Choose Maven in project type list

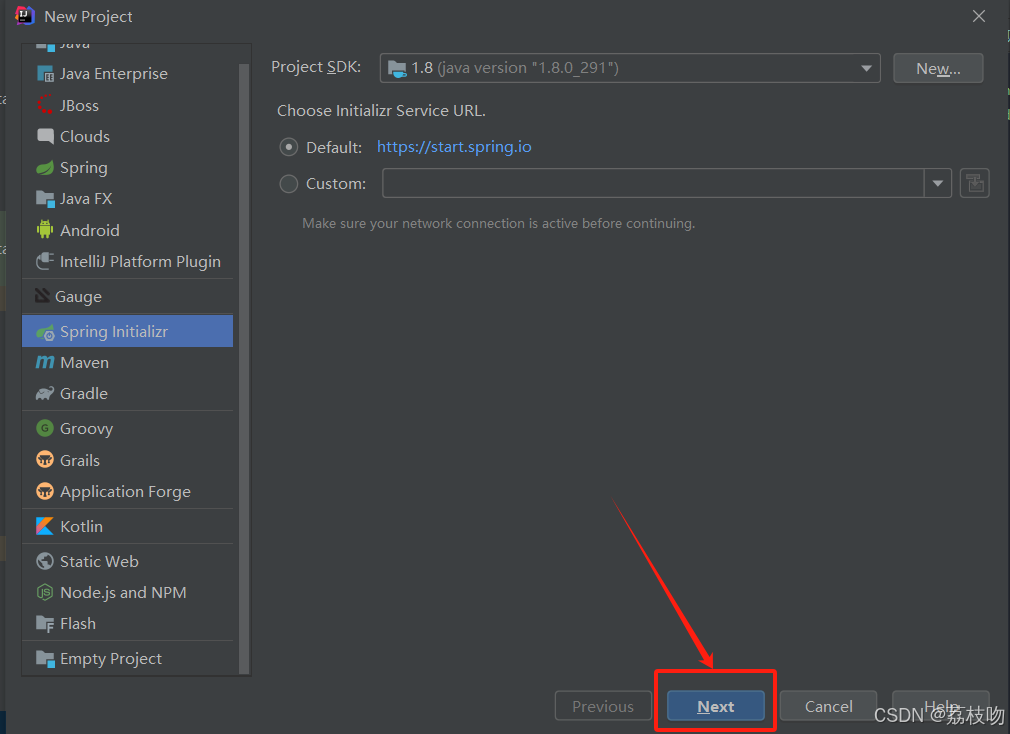click(x=128, y=362)
